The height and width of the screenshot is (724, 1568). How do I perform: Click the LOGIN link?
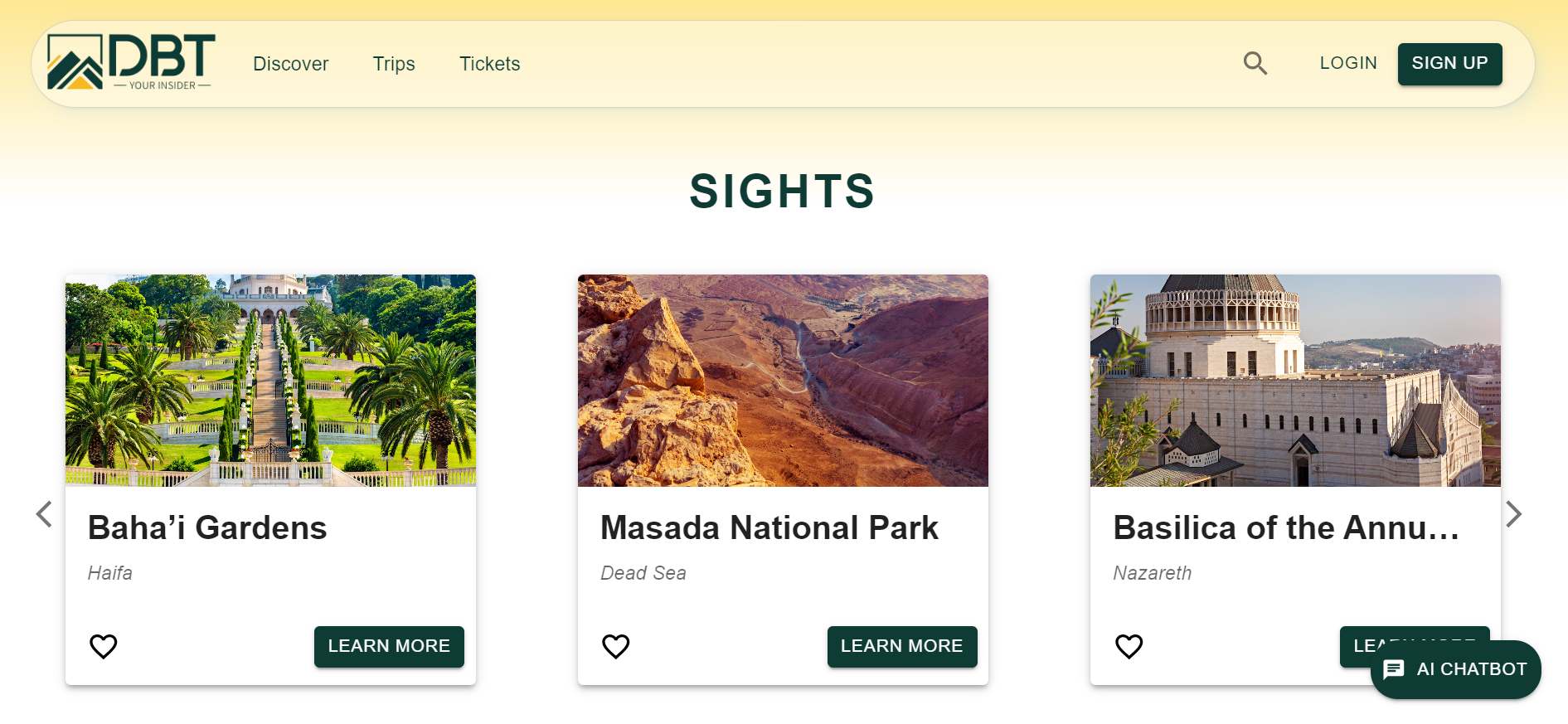pos(1348,63)
